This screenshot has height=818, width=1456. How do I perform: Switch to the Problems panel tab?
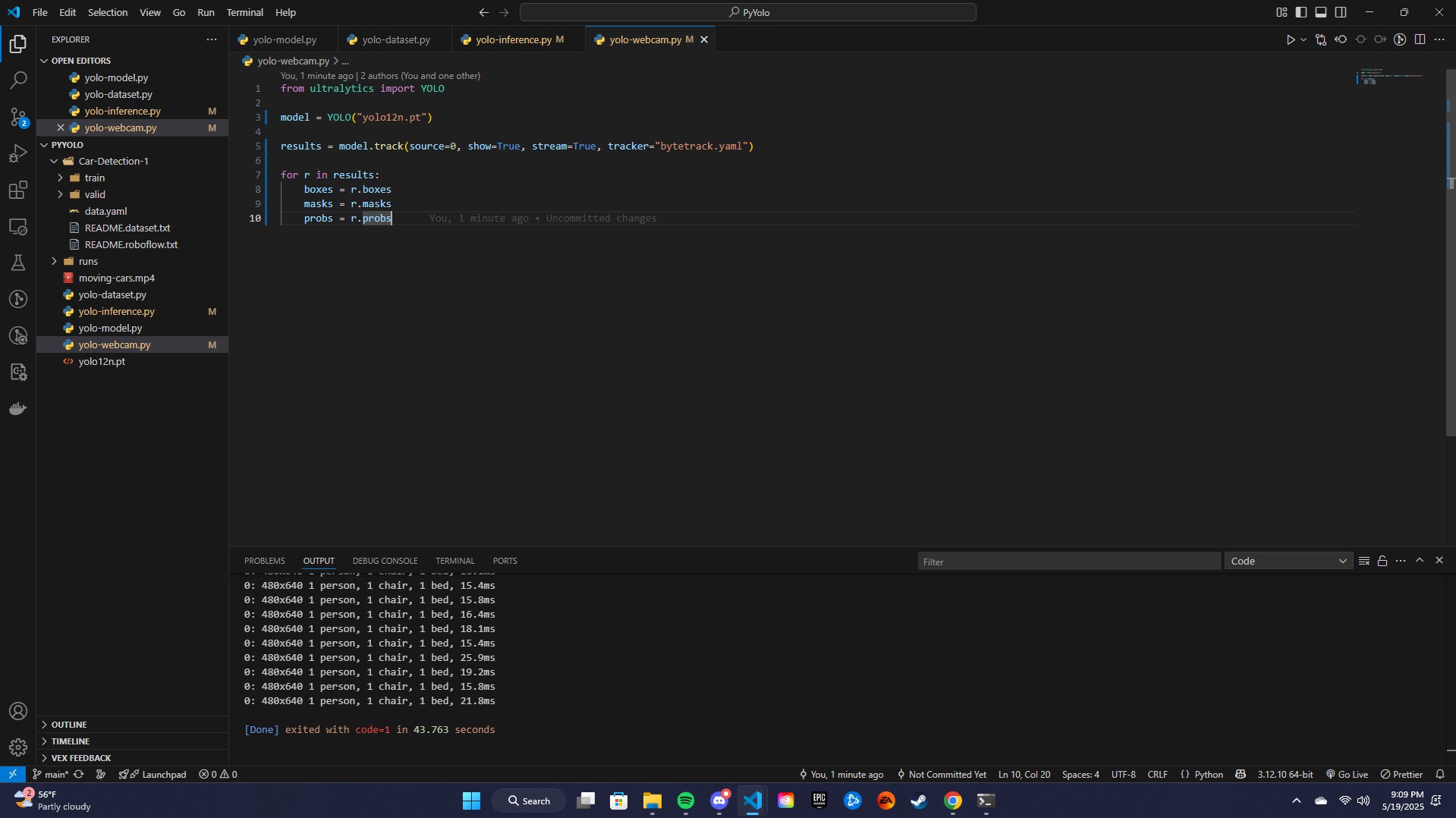(x=264, y=561)
